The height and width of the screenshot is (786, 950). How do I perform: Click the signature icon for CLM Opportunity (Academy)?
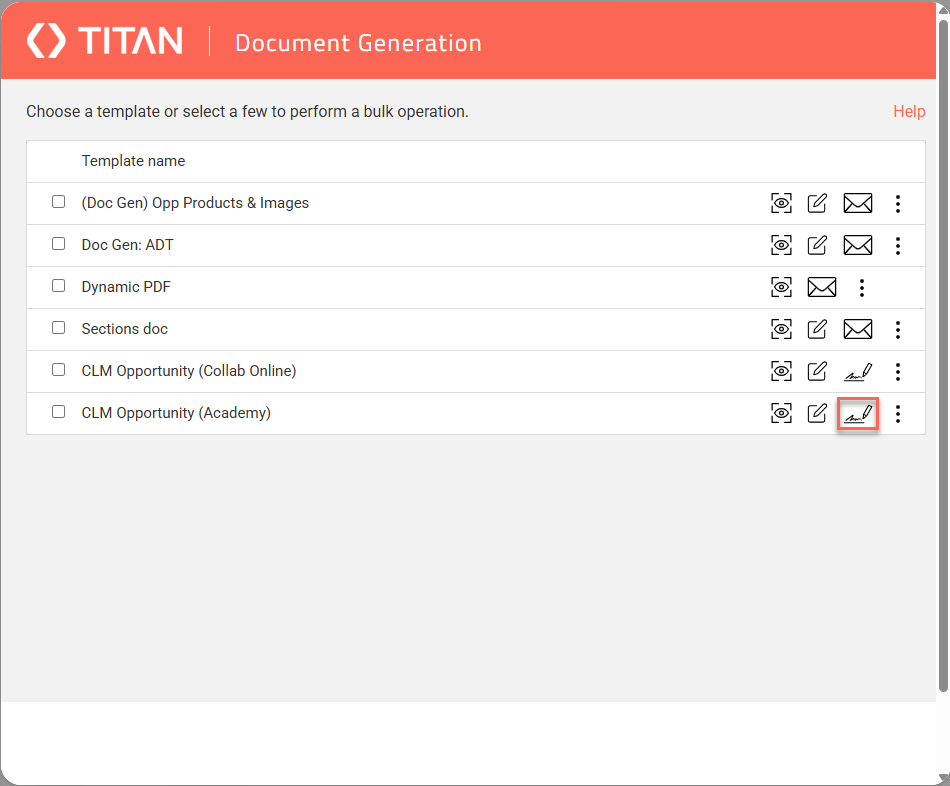(x=858, y=413)
